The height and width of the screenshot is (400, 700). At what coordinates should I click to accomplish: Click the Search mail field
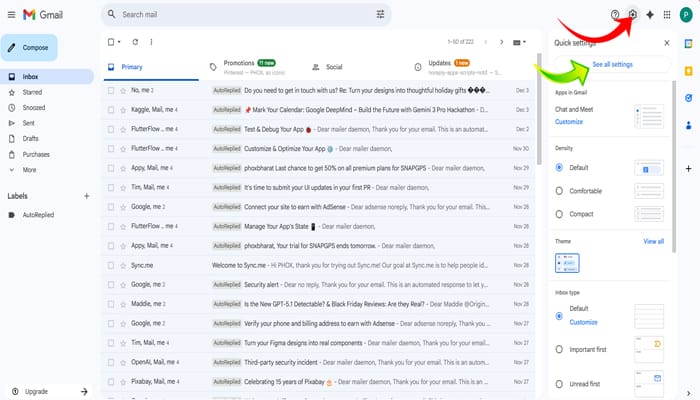246,15
